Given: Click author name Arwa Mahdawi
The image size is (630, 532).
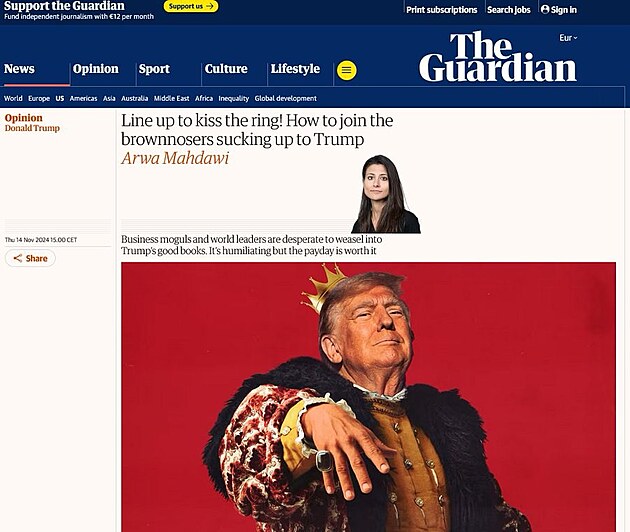Looking at the screenshot, I should click(x=175, y=158).
